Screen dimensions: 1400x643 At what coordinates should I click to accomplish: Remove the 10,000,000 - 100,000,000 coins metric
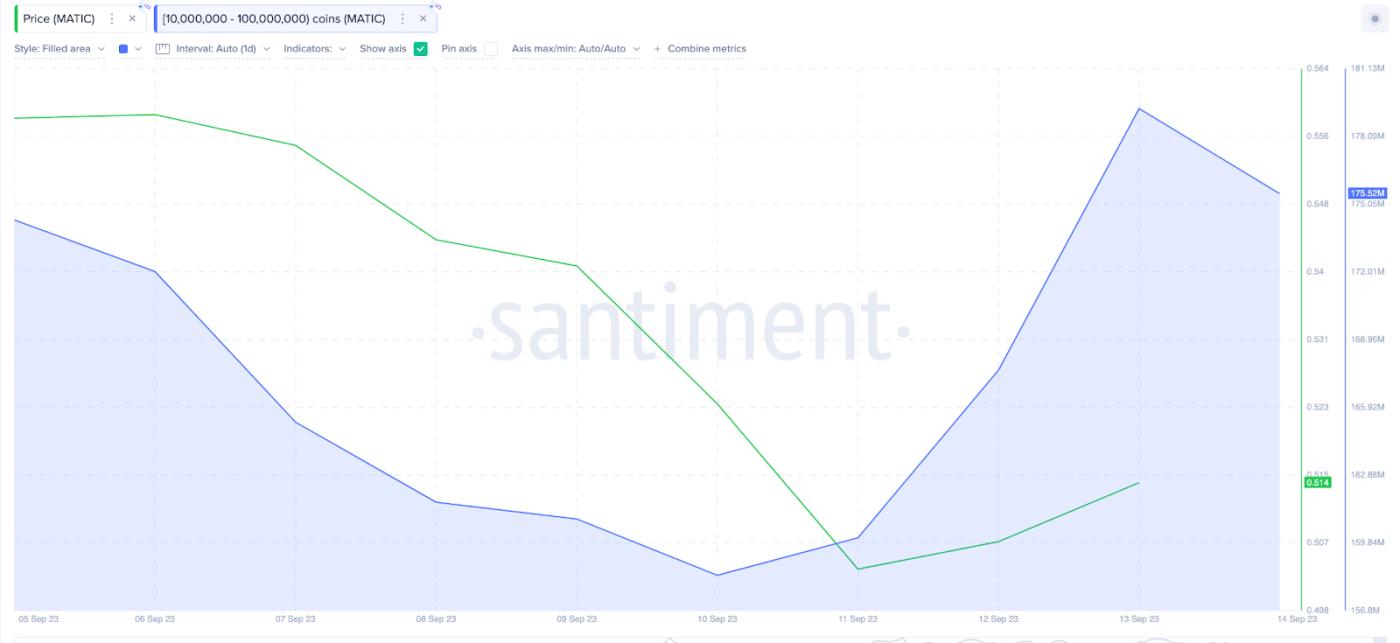point(423,19)
